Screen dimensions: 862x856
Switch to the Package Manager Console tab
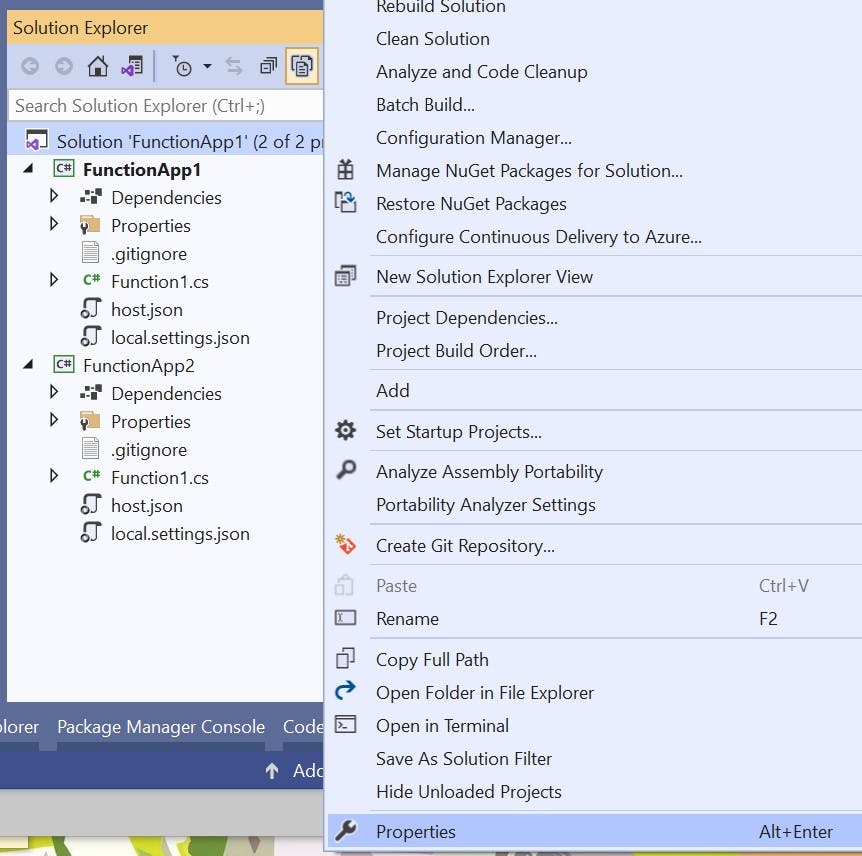coord(160,726)
